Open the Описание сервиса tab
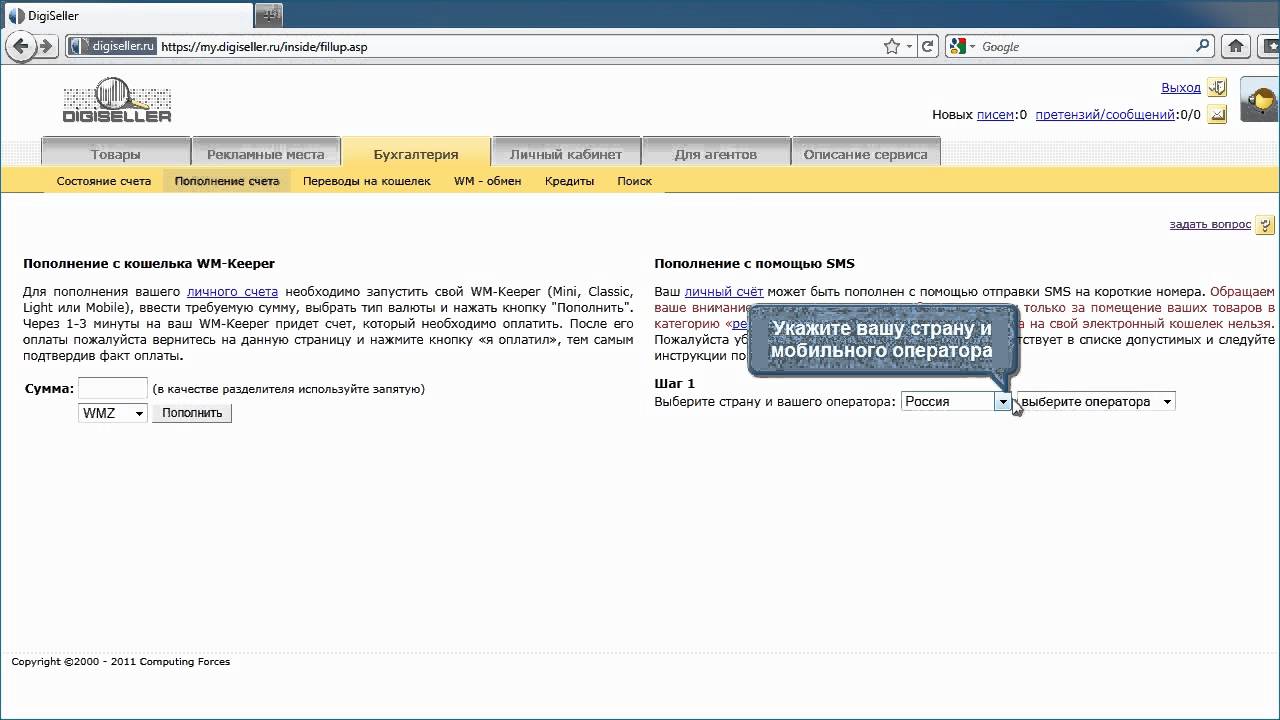This screenshot has height=720, width=1280. click(866, 154)
